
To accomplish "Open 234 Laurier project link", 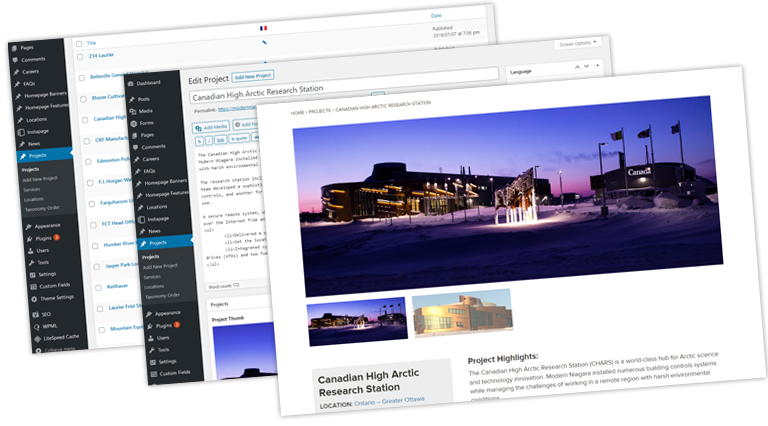I will pos(101,56).
